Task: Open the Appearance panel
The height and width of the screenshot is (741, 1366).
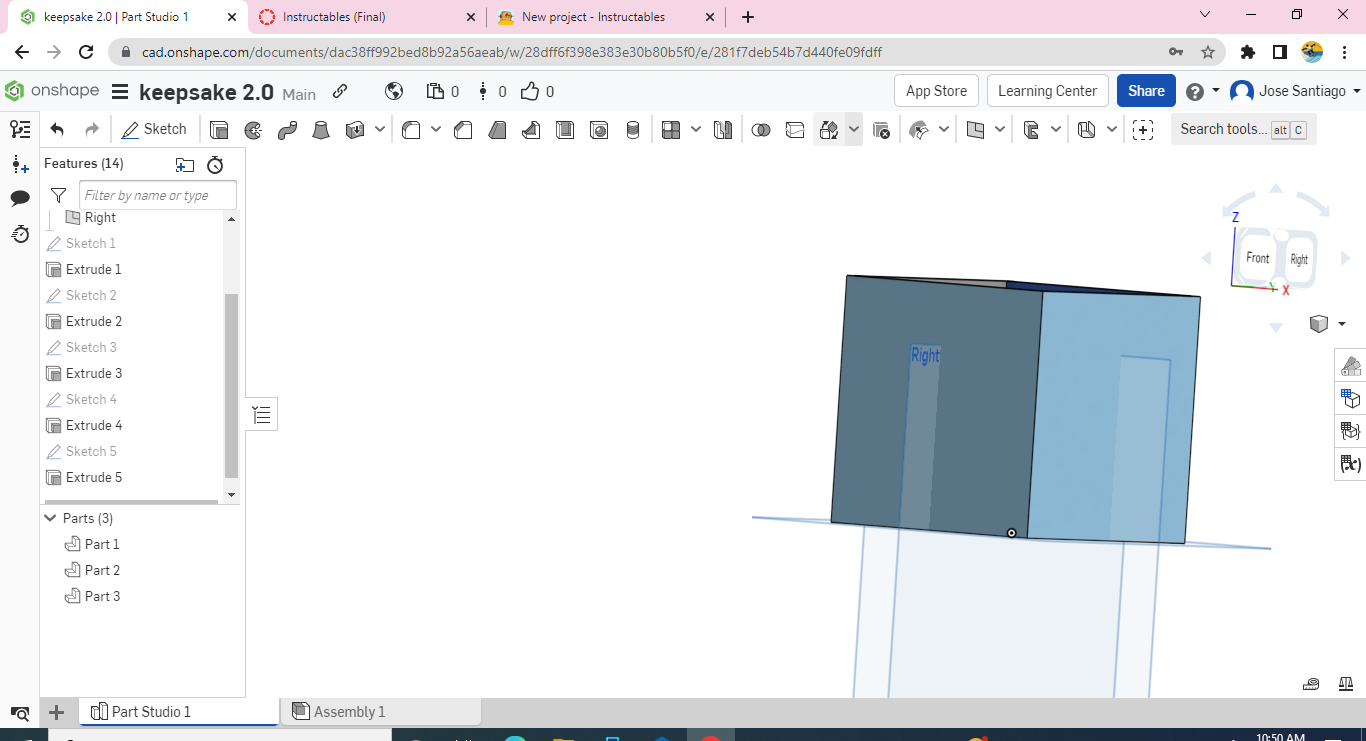Action: pyautogui.click(x=1351, y=366)
